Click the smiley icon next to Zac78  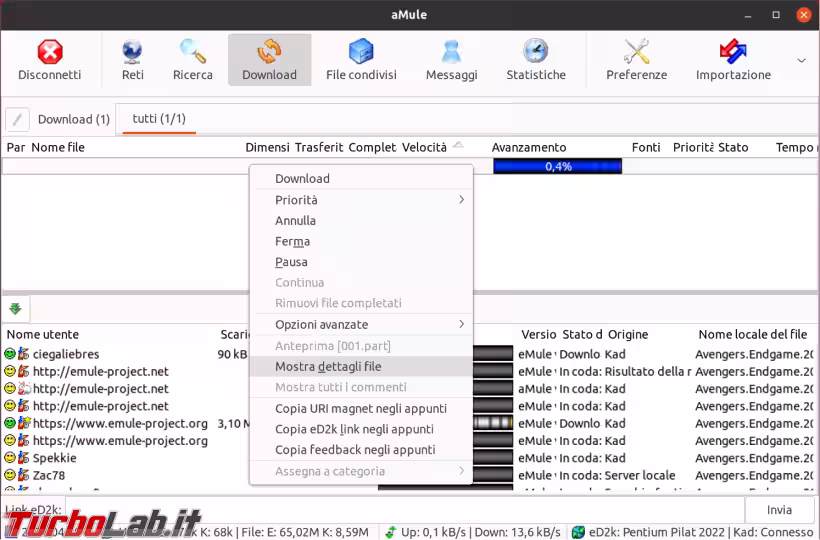click(9, 475)
